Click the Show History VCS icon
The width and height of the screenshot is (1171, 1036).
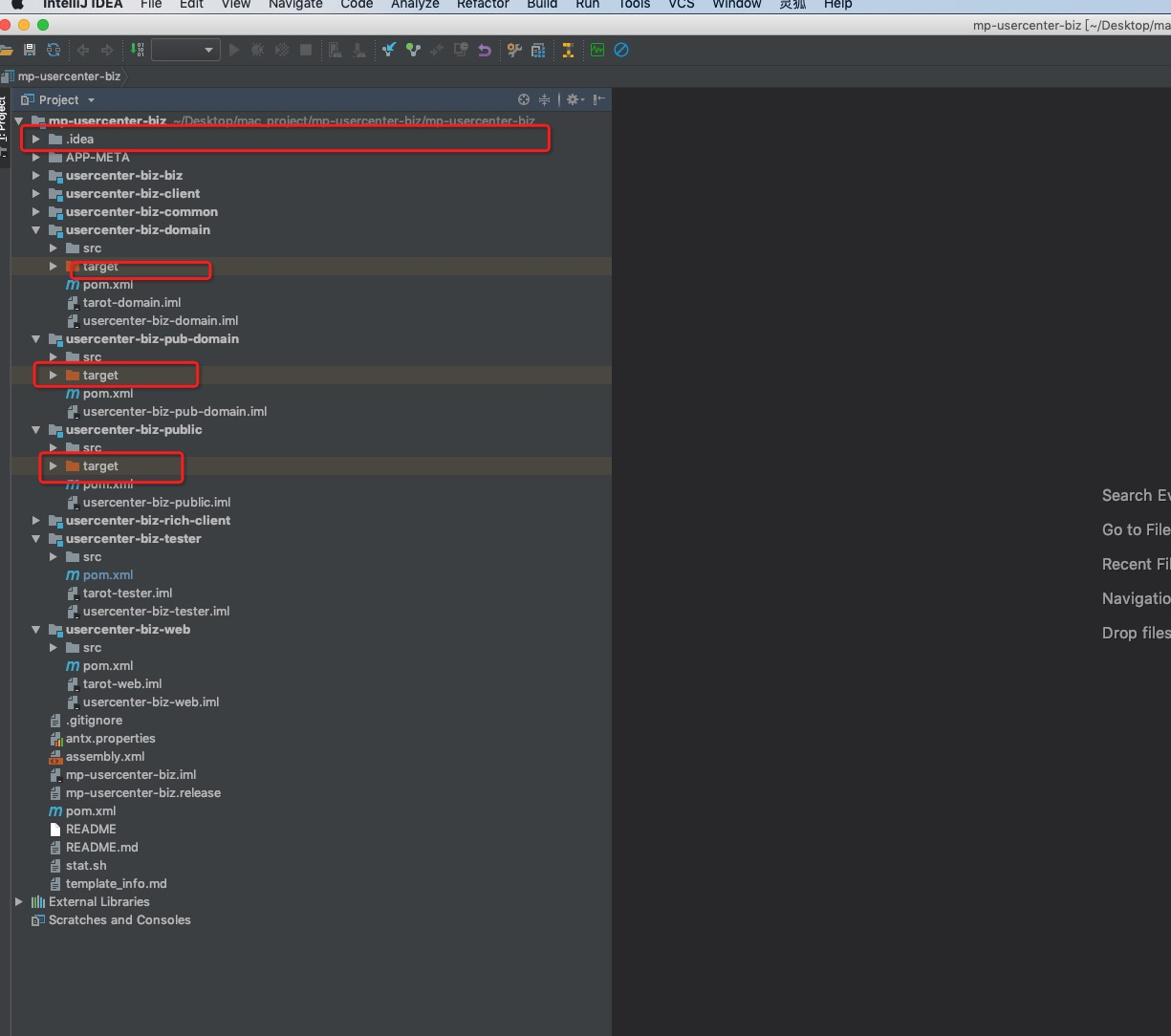tap(461, 50)
